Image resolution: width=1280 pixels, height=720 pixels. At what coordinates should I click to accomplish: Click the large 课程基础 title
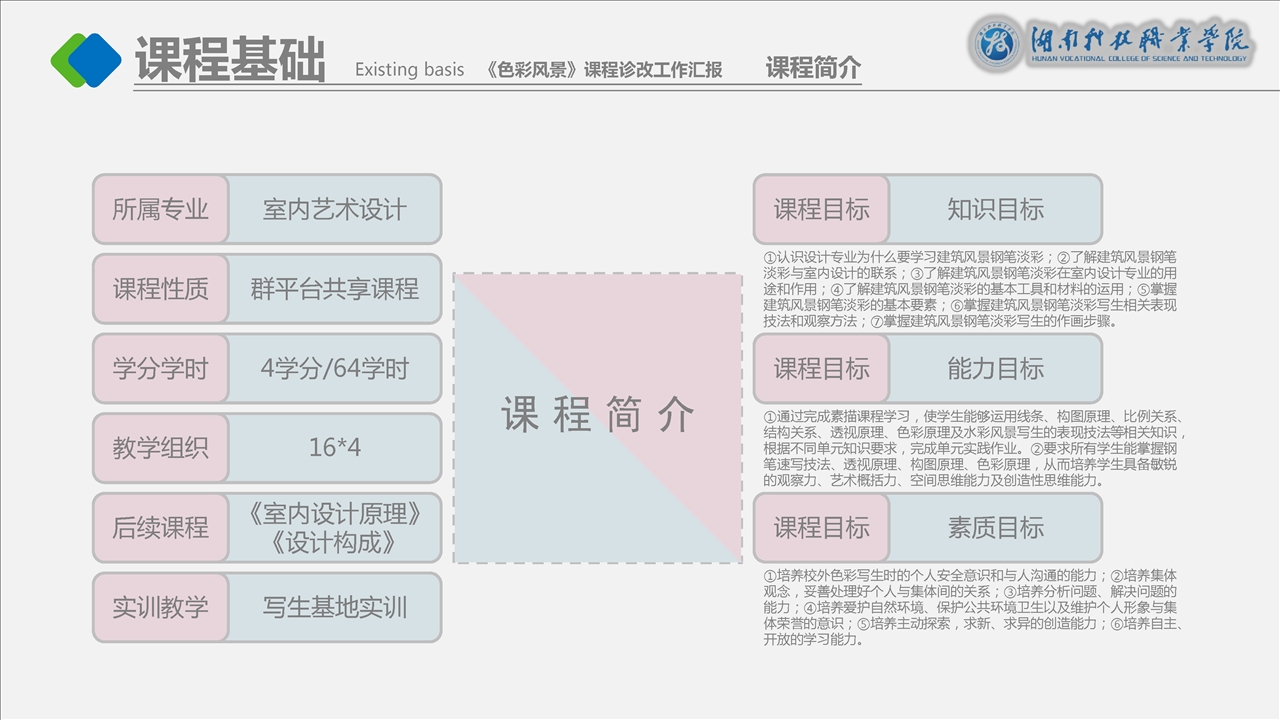point(230,59)
